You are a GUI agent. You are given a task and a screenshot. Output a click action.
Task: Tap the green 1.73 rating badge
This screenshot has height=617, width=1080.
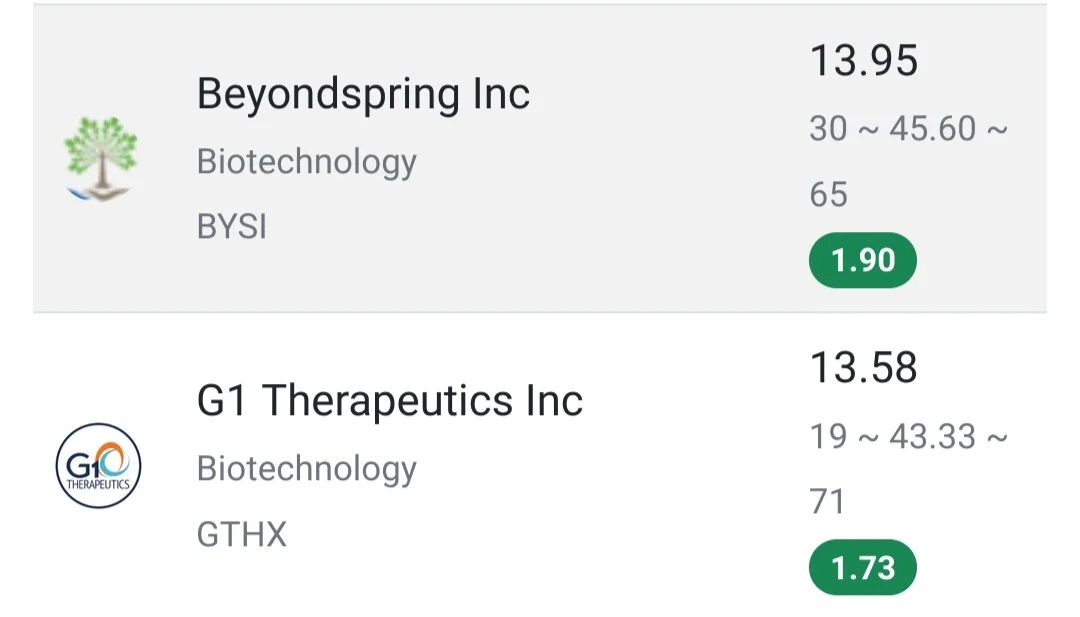(862, 567)
